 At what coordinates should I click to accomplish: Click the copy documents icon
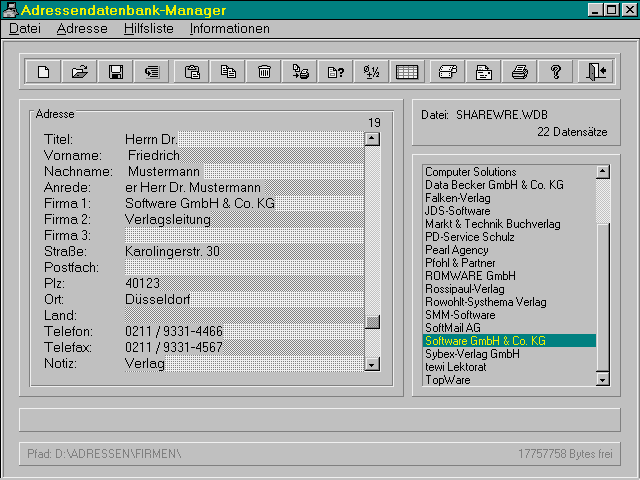[228, 71]
